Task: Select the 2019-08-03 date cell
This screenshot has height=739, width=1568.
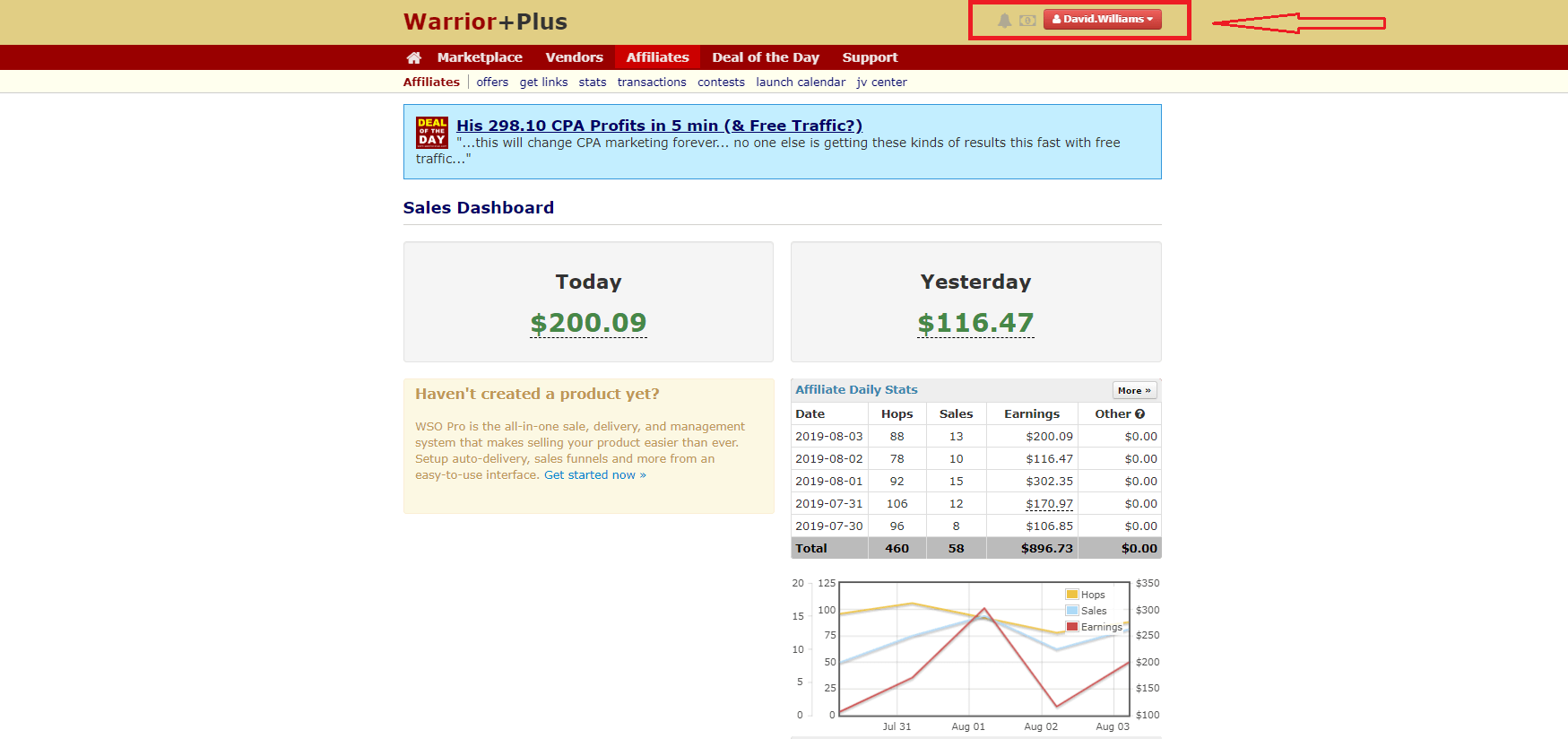Action: (828, 436)
